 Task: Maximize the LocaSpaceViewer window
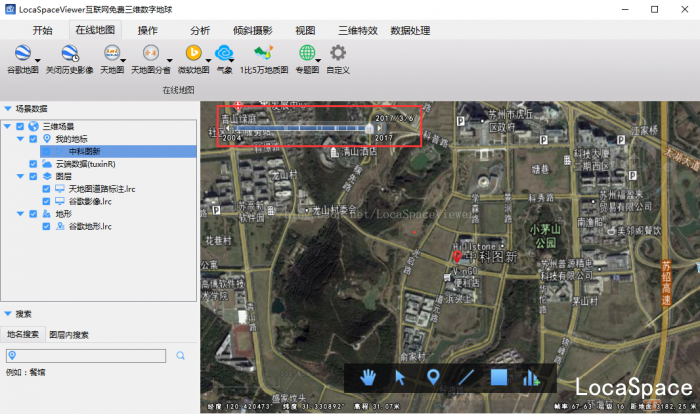pyautogui.click(x=654, y=9)
